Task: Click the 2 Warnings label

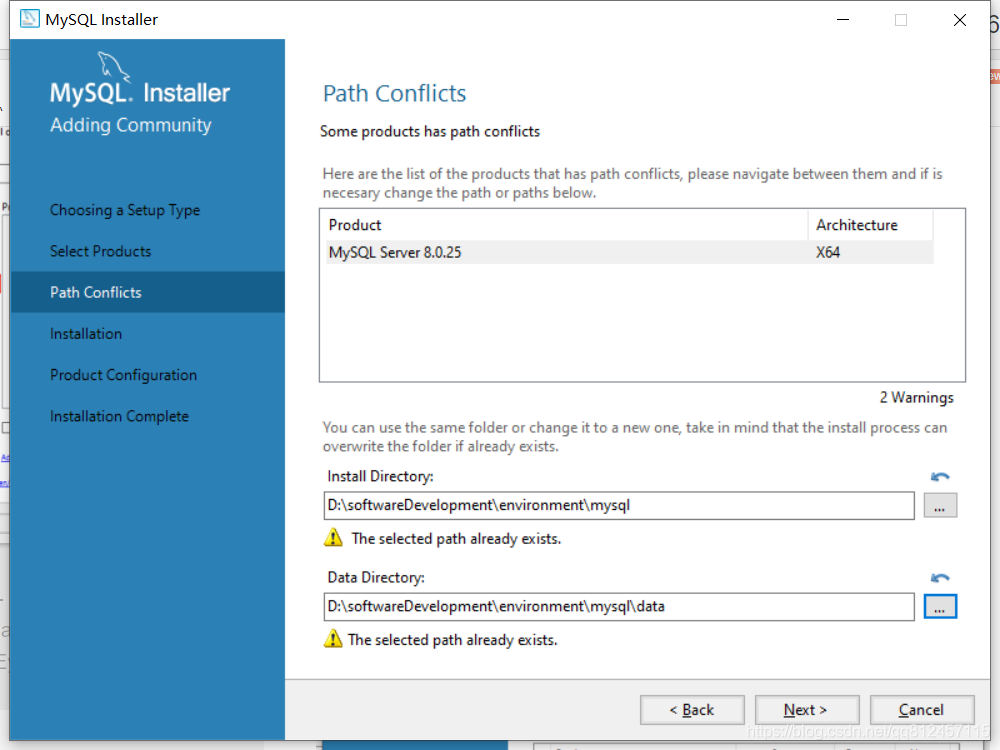Action: point(916,397)
